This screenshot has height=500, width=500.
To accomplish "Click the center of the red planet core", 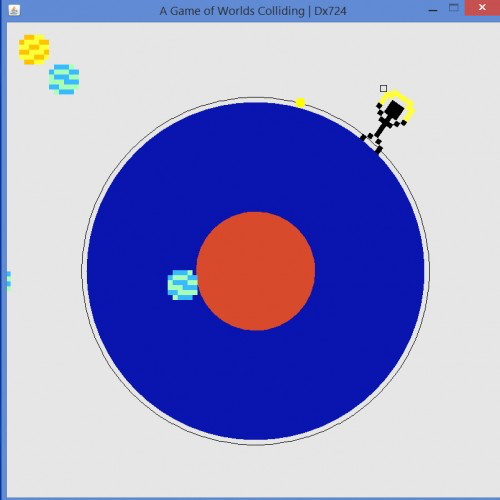I will (256, 271).
